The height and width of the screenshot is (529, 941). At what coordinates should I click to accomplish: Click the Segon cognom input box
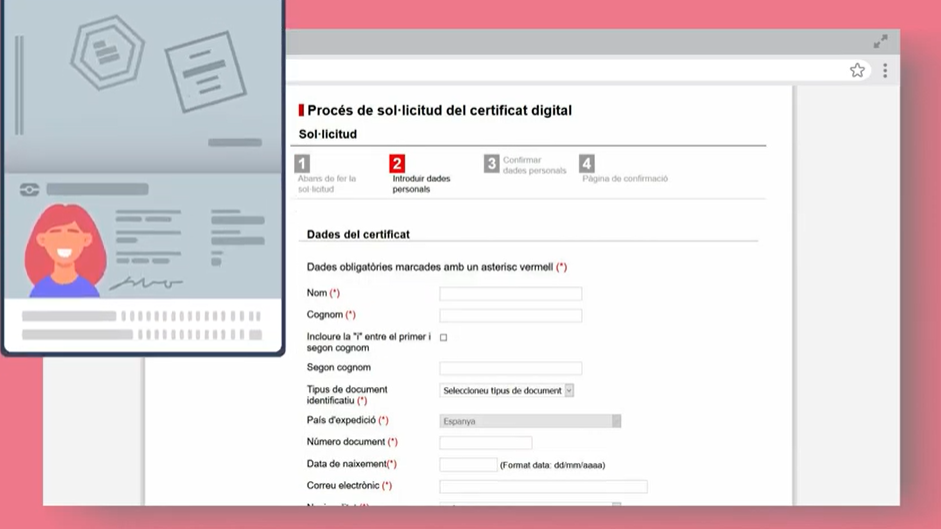tap(510, 369)
